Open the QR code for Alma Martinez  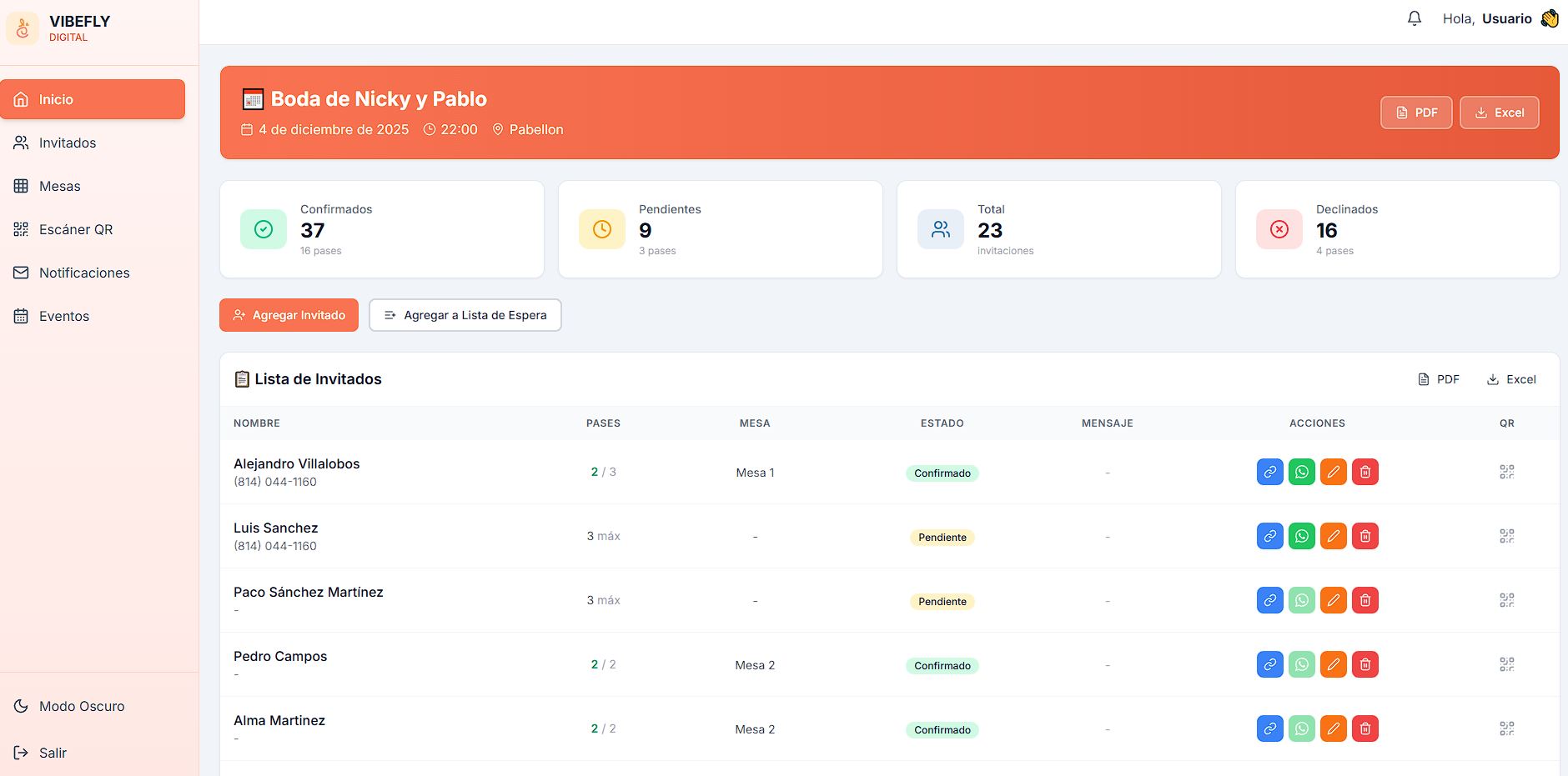1506,728
